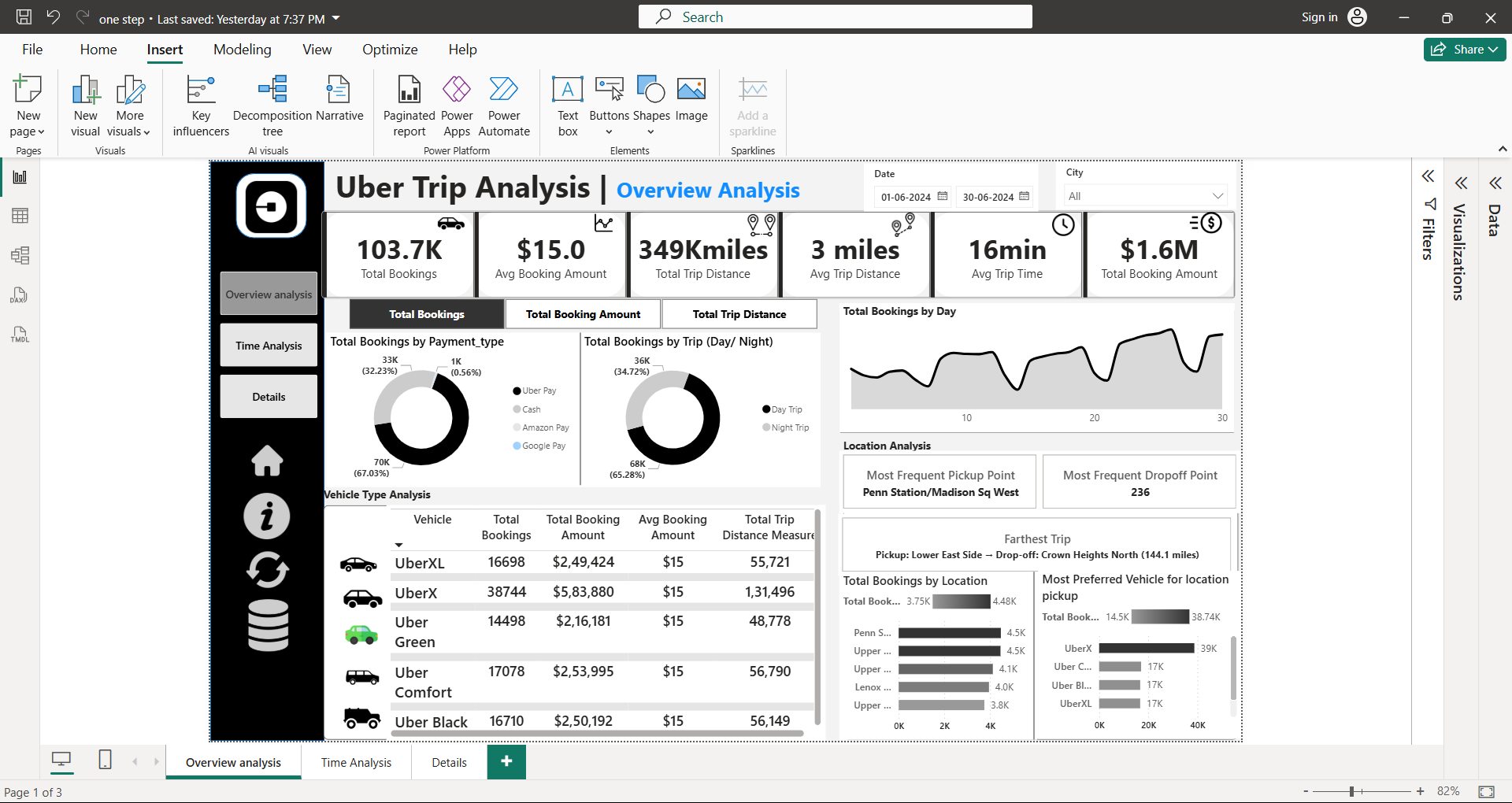Insert a Text box element
This screenshot has height=803, width=1512.
click(568, 106)
